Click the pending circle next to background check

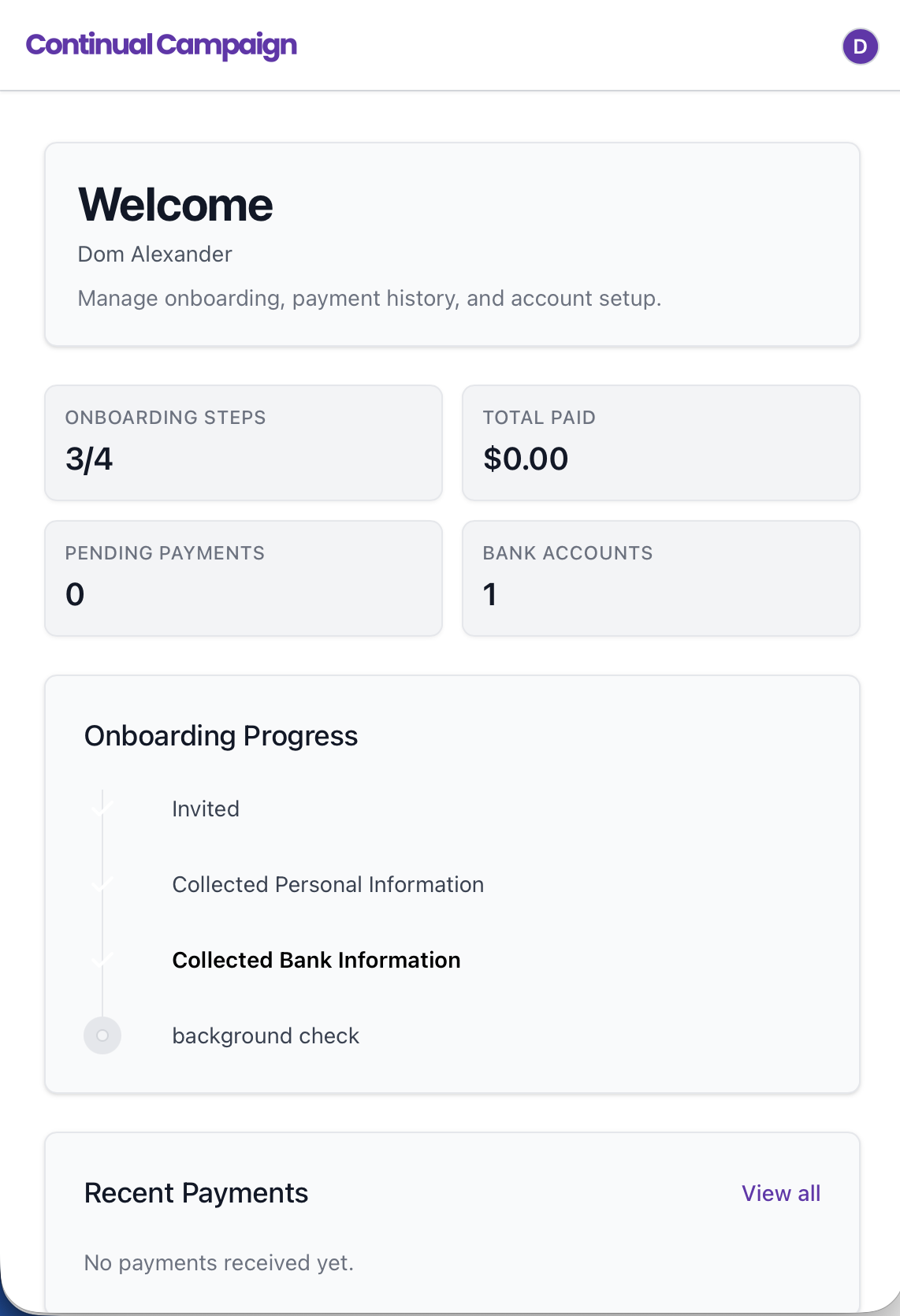102,1035
